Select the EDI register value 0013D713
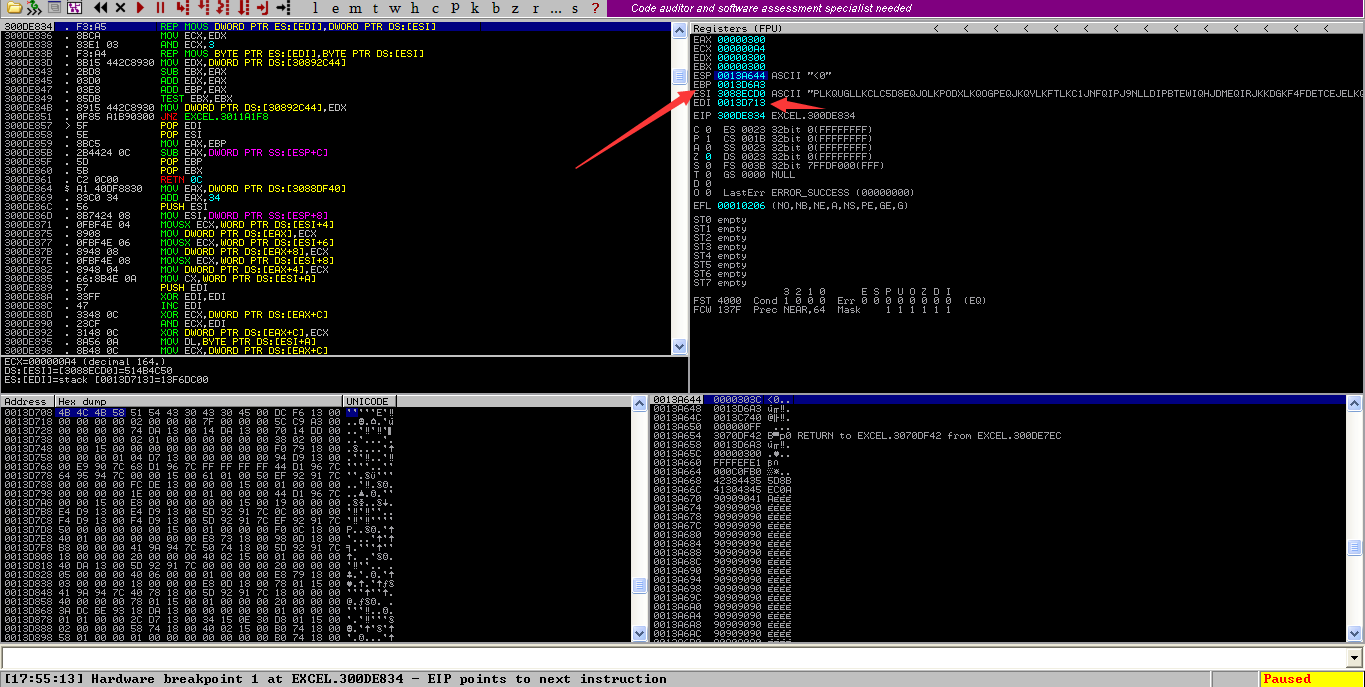This screenshot has width=1365, height=687. click(x=741, y=102)
